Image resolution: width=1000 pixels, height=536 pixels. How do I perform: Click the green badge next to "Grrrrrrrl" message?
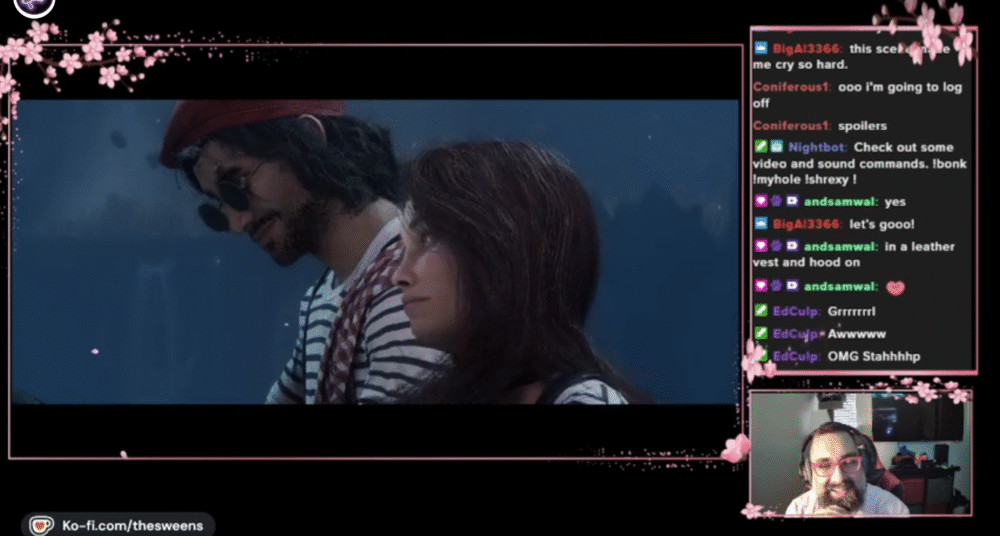coord(761,311)
